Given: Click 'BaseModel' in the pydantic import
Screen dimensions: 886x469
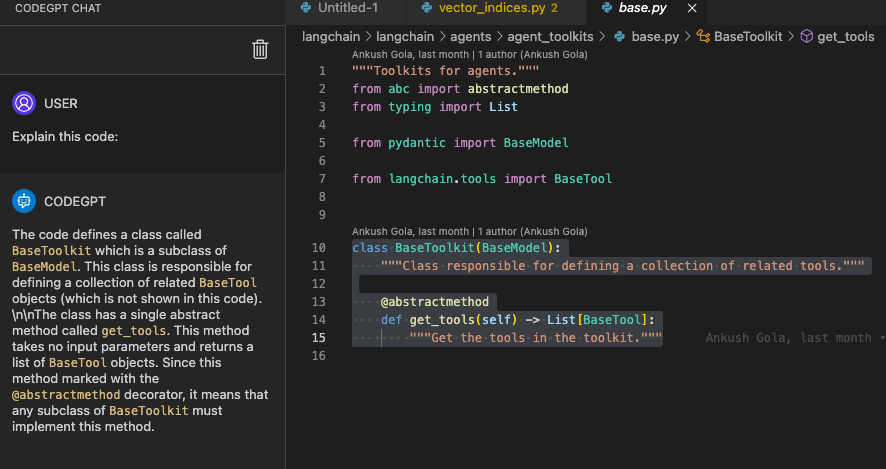Looking at the screenshot, I should pos(536,143).
